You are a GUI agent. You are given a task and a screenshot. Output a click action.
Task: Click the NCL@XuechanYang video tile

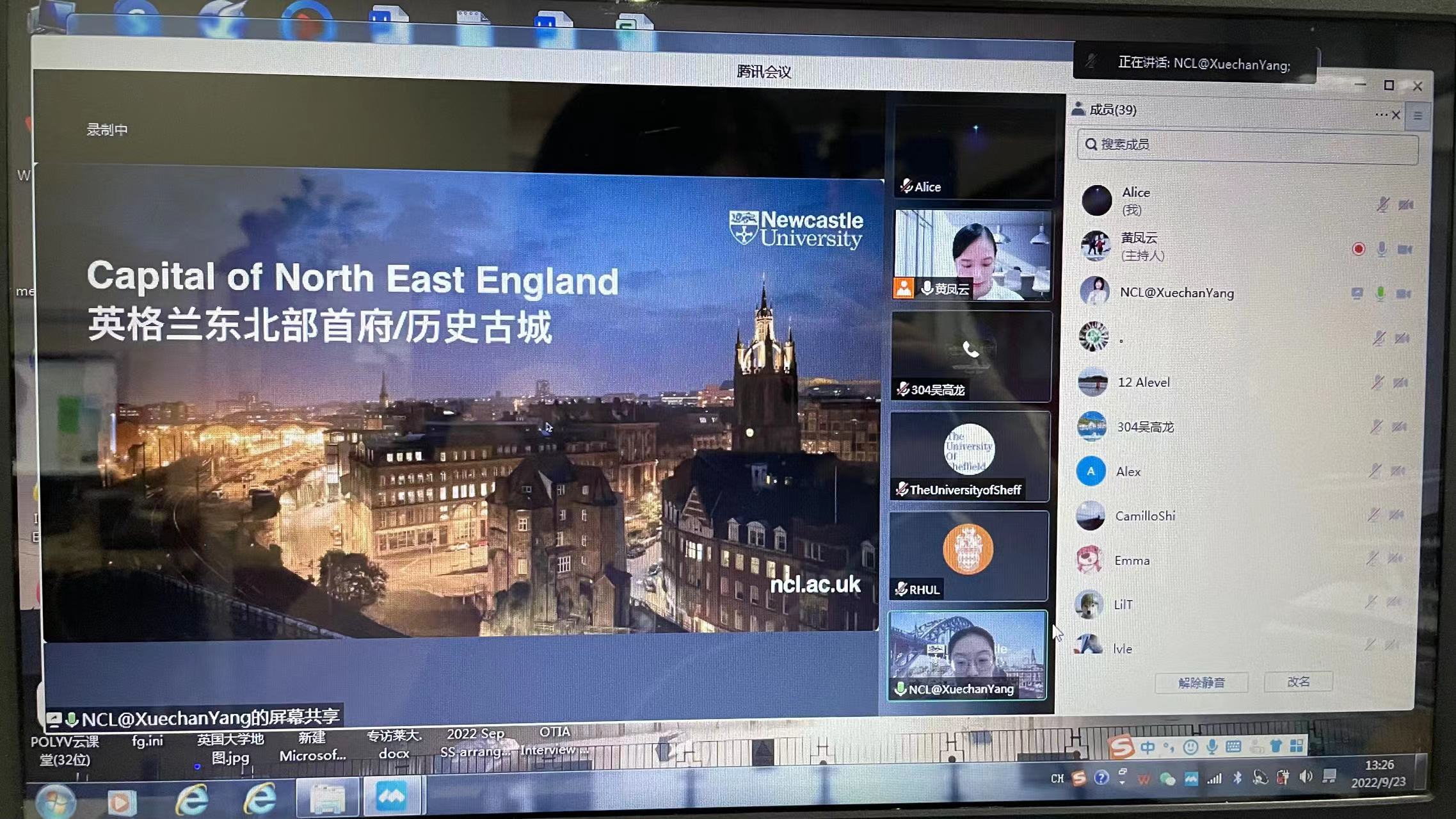[967, 654]
